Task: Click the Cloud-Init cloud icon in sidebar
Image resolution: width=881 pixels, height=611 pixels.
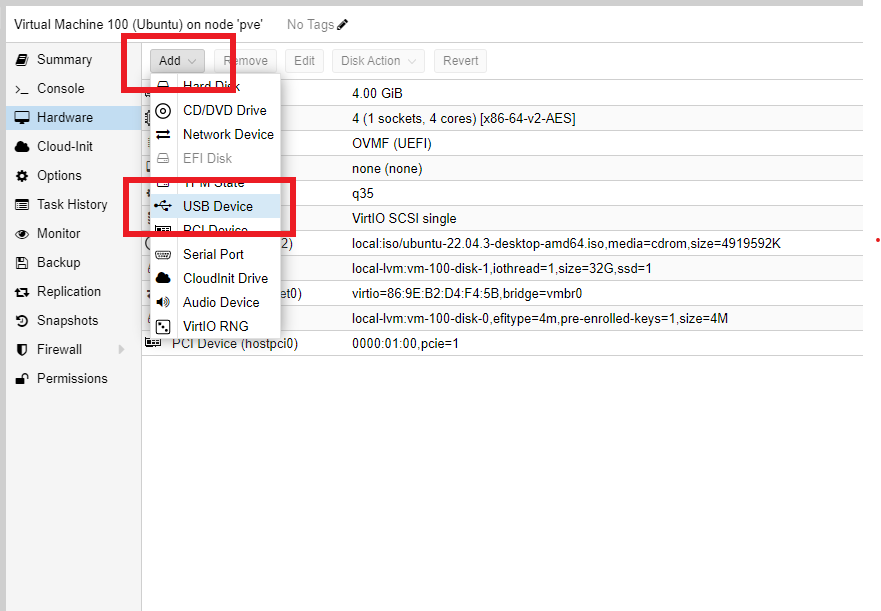Action: [x=22, y=147]
